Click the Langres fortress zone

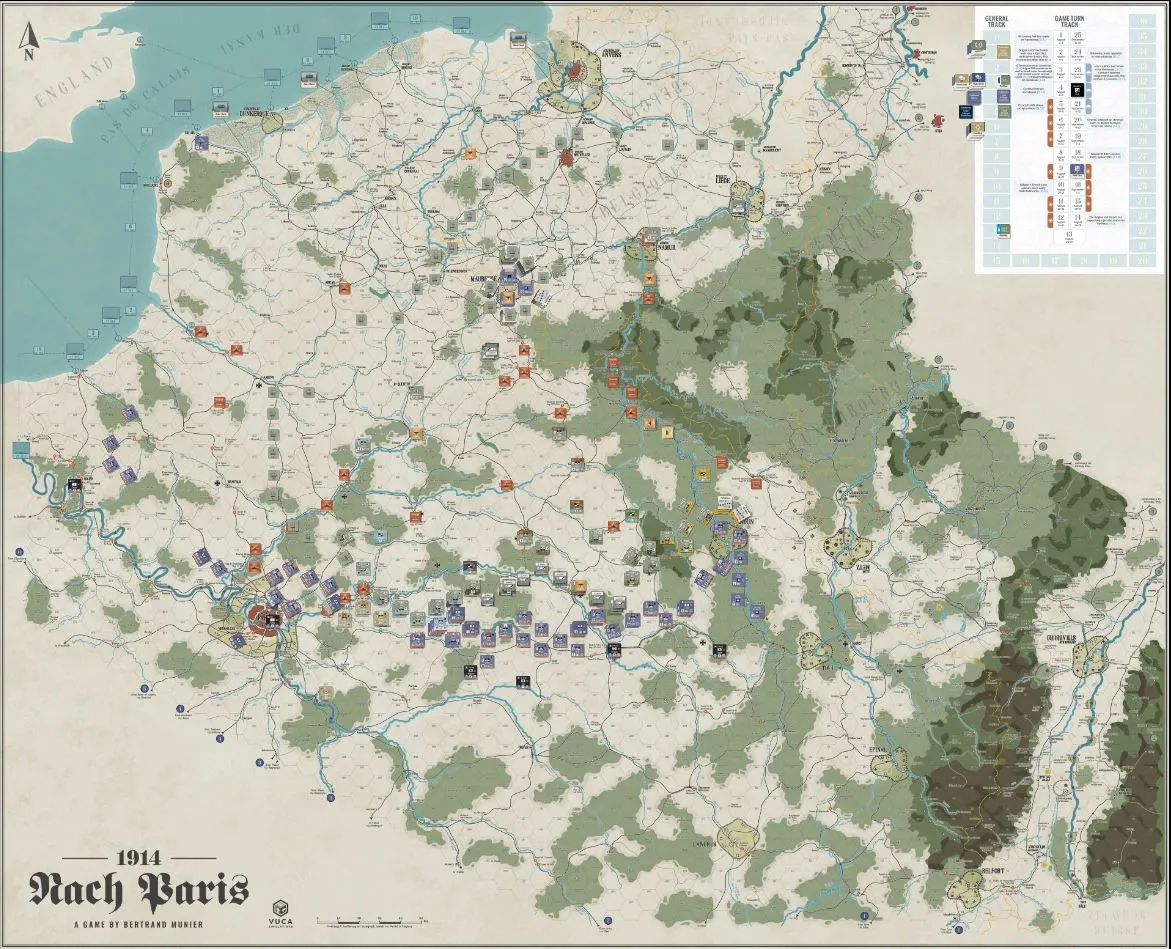pos(739,838)
